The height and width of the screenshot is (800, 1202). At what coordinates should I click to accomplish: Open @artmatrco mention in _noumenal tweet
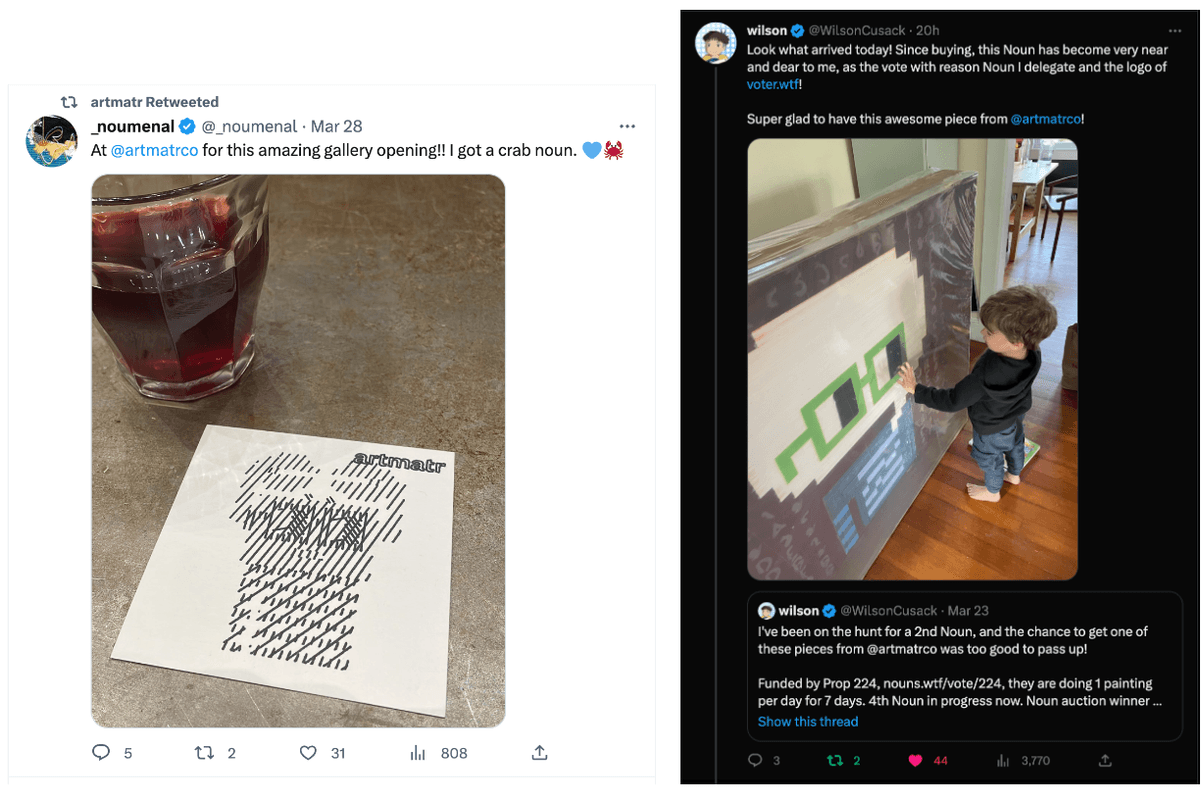[x=154, y=151]
